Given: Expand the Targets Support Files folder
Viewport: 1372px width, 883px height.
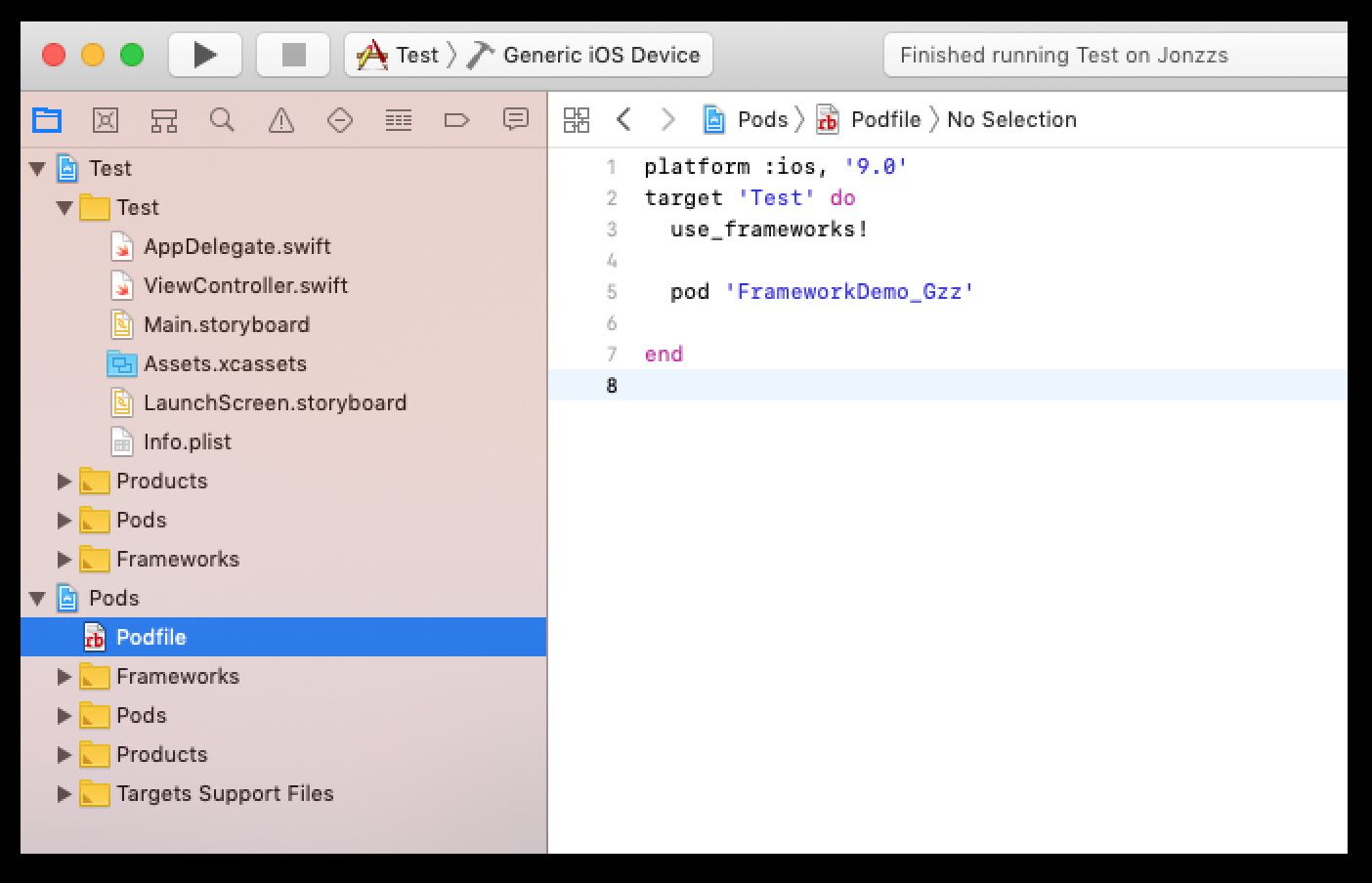Looking at the screenshot, I should [64, 794].
